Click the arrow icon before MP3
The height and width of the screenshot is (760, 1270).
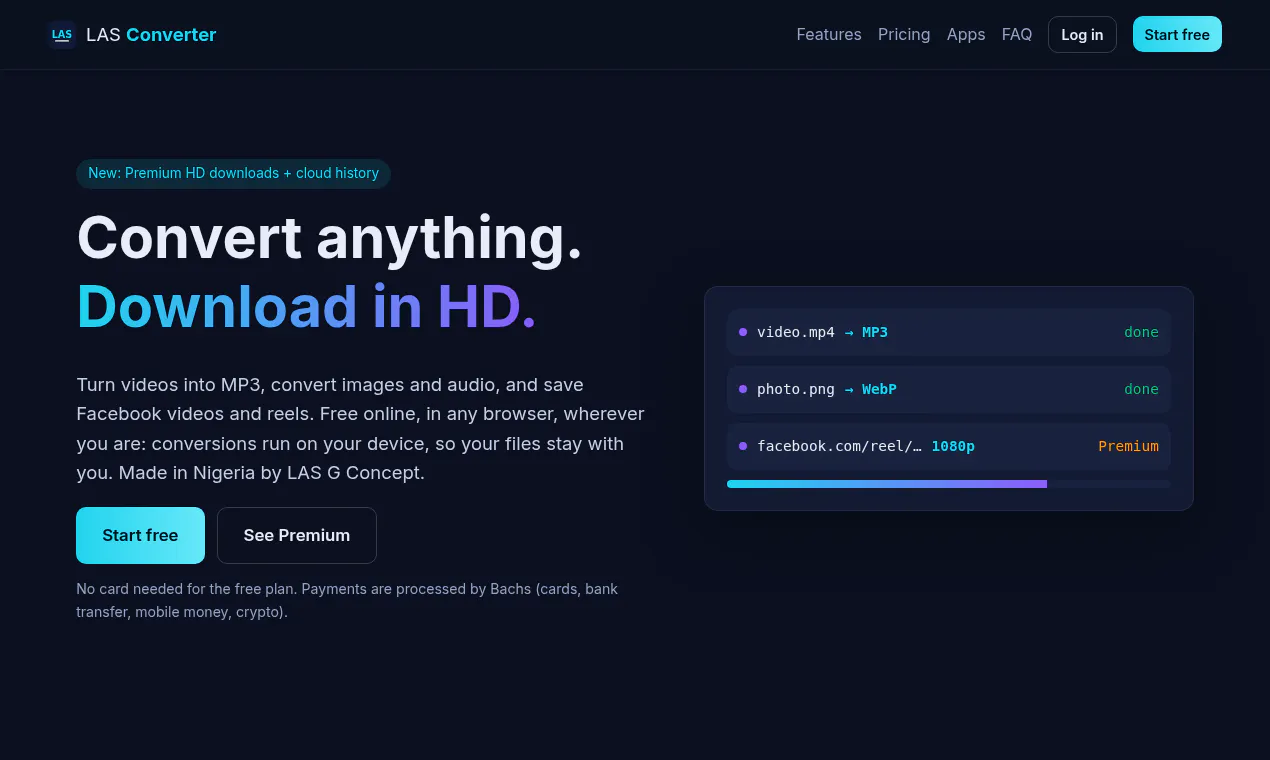[849, 332]
